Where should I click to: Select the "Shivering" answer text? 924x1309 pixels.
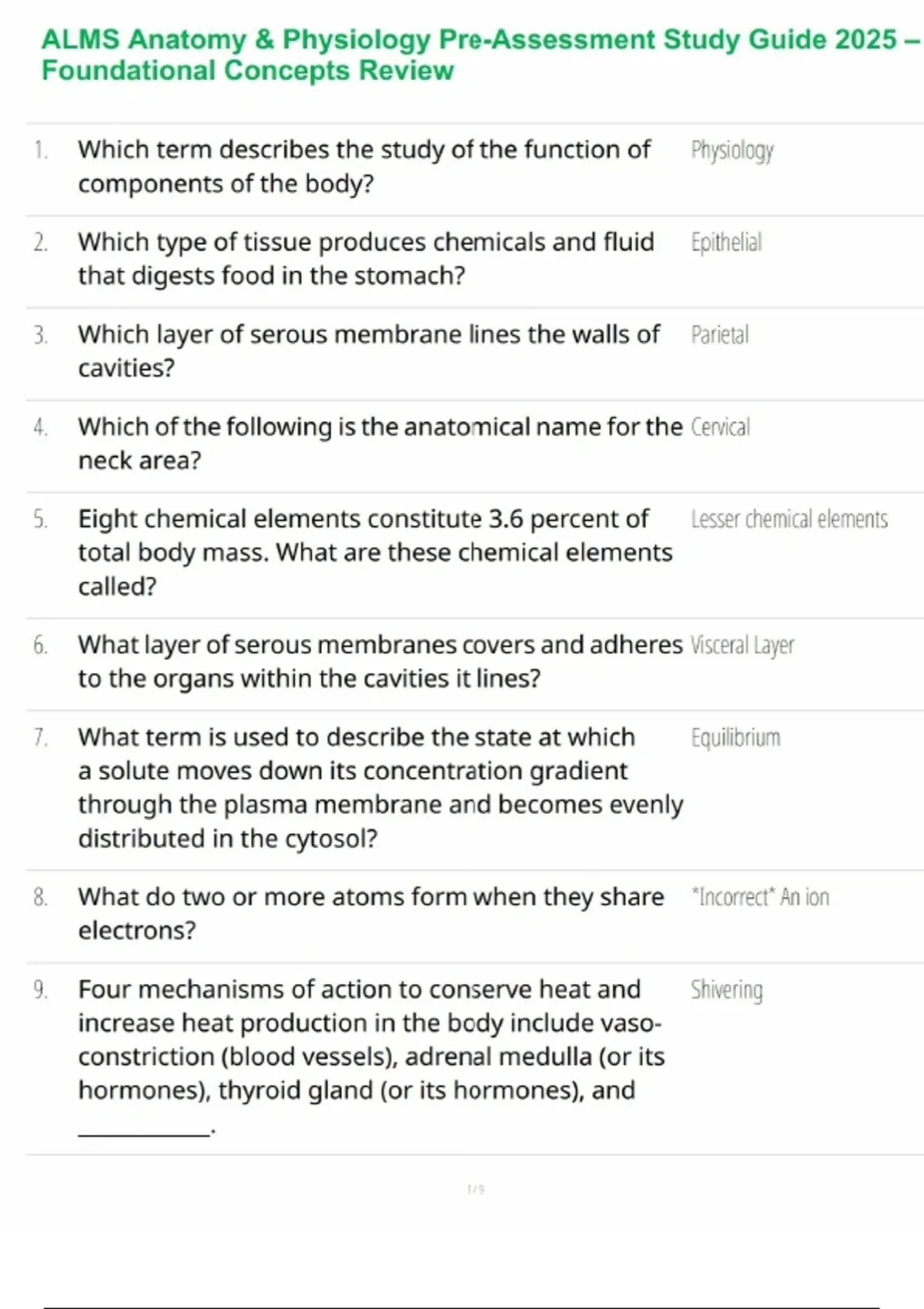[726, 989]
